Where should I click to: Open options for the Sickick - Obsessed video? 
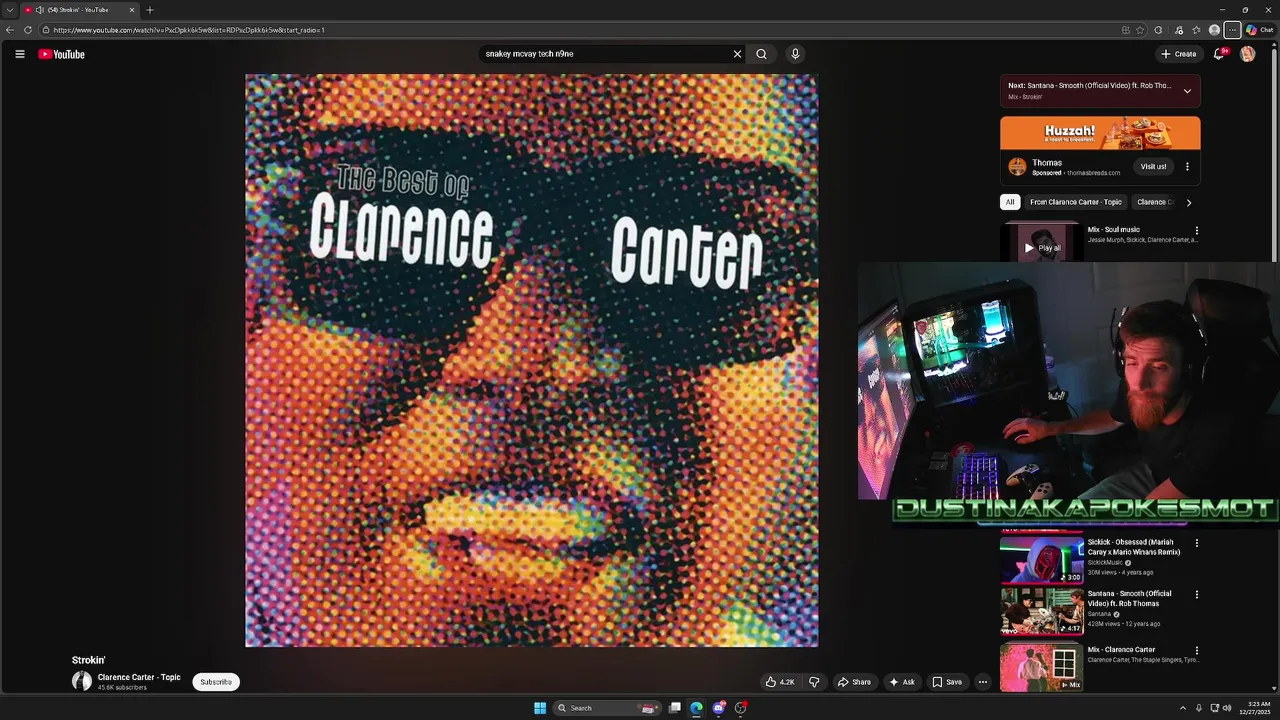1196,543
